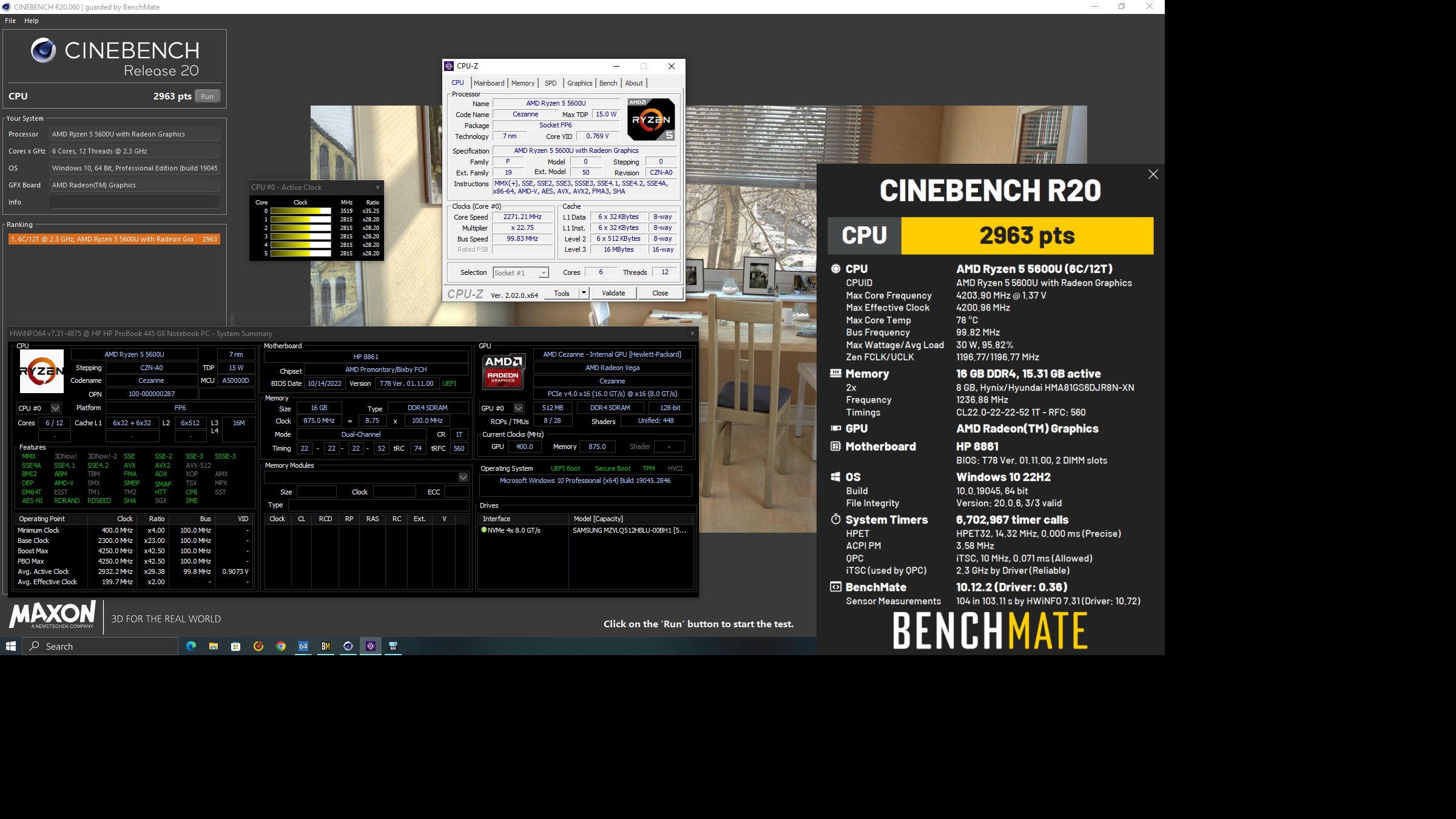Image resolution: width=1456 pixels, height=819 pixels.
Task: Click the Ryzen 5 logo in CPU-Z
Action: (x=651, y=120)
